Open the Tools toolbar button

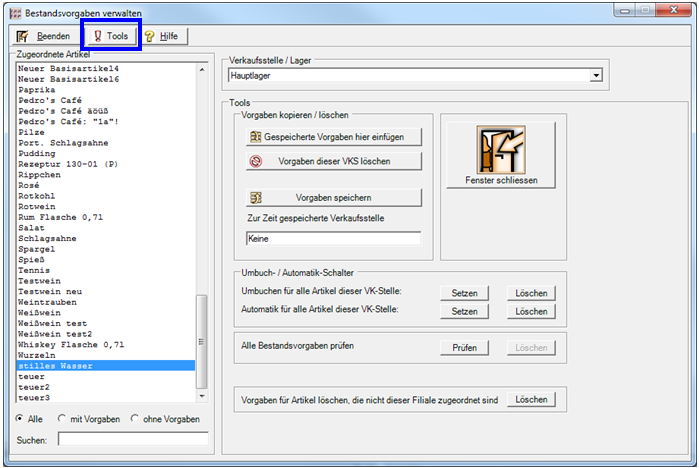pos(111,36)
